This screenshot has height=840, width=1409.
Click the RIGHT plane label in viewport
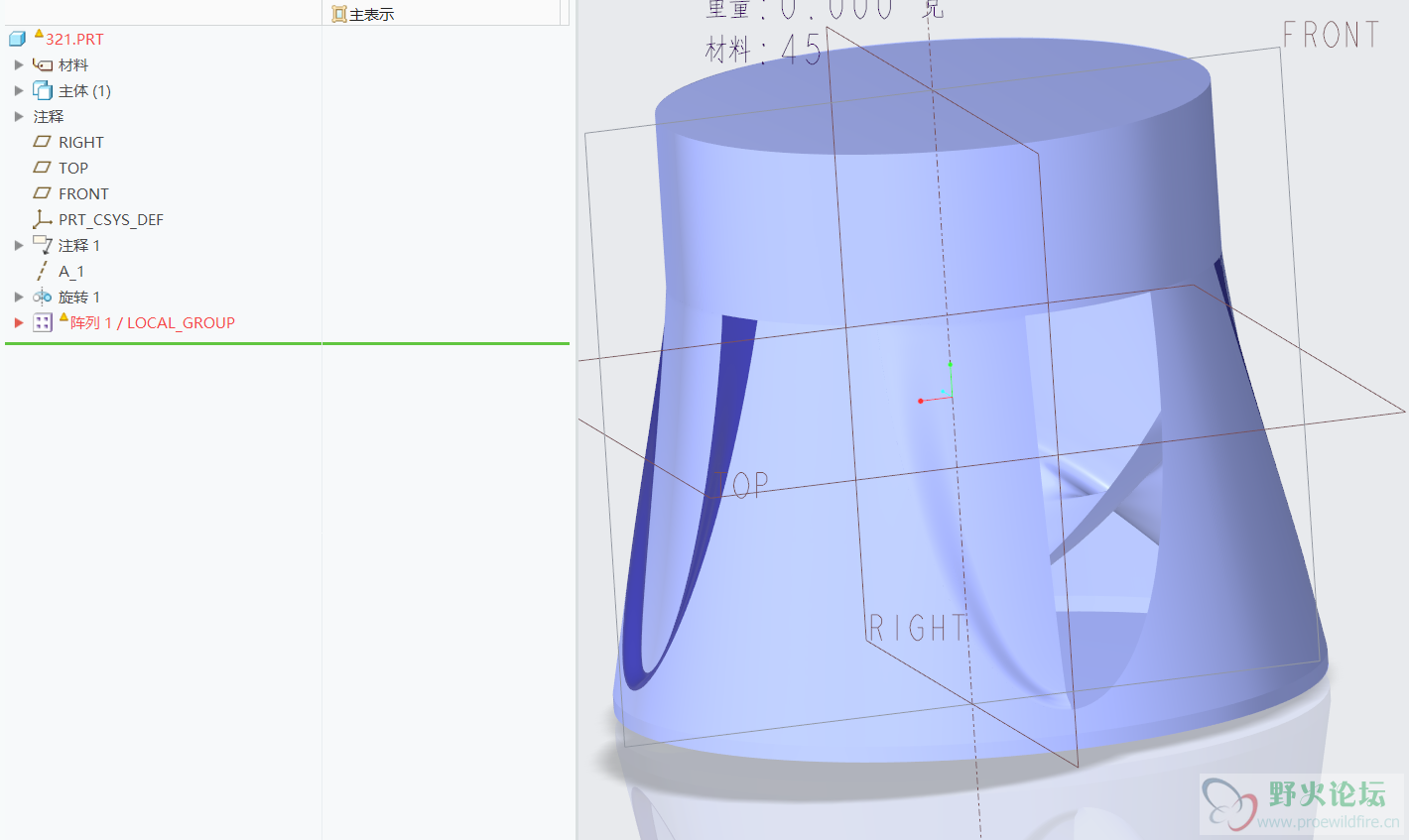(917, 628)
